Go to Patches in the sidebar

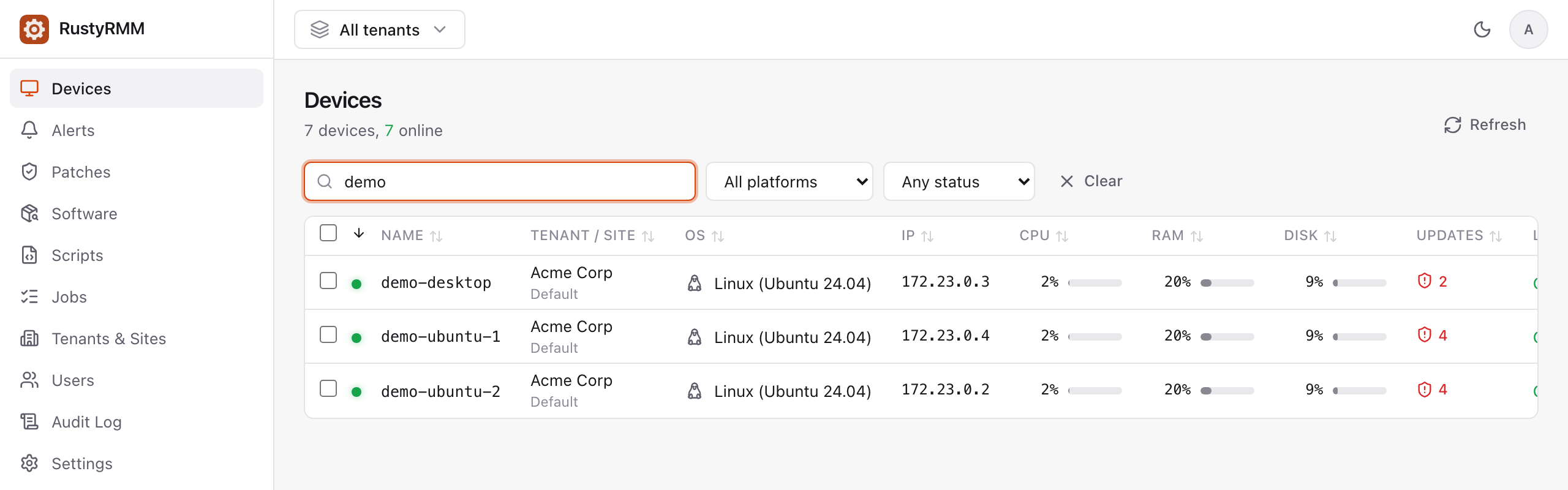[x=137, y=171]
